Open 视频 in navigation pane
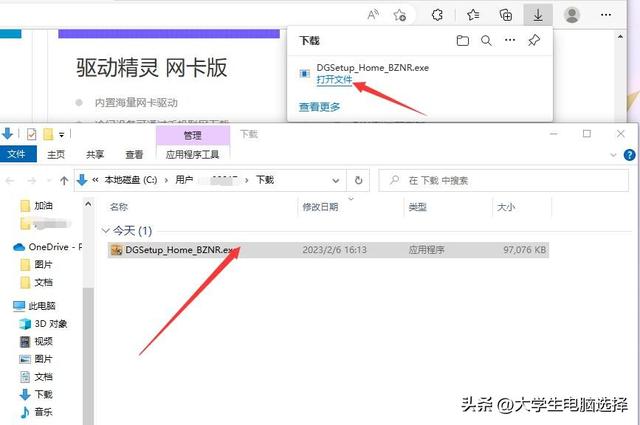This screenshot has width=640, height=425. pyautogui.click(x=37, y=341)
